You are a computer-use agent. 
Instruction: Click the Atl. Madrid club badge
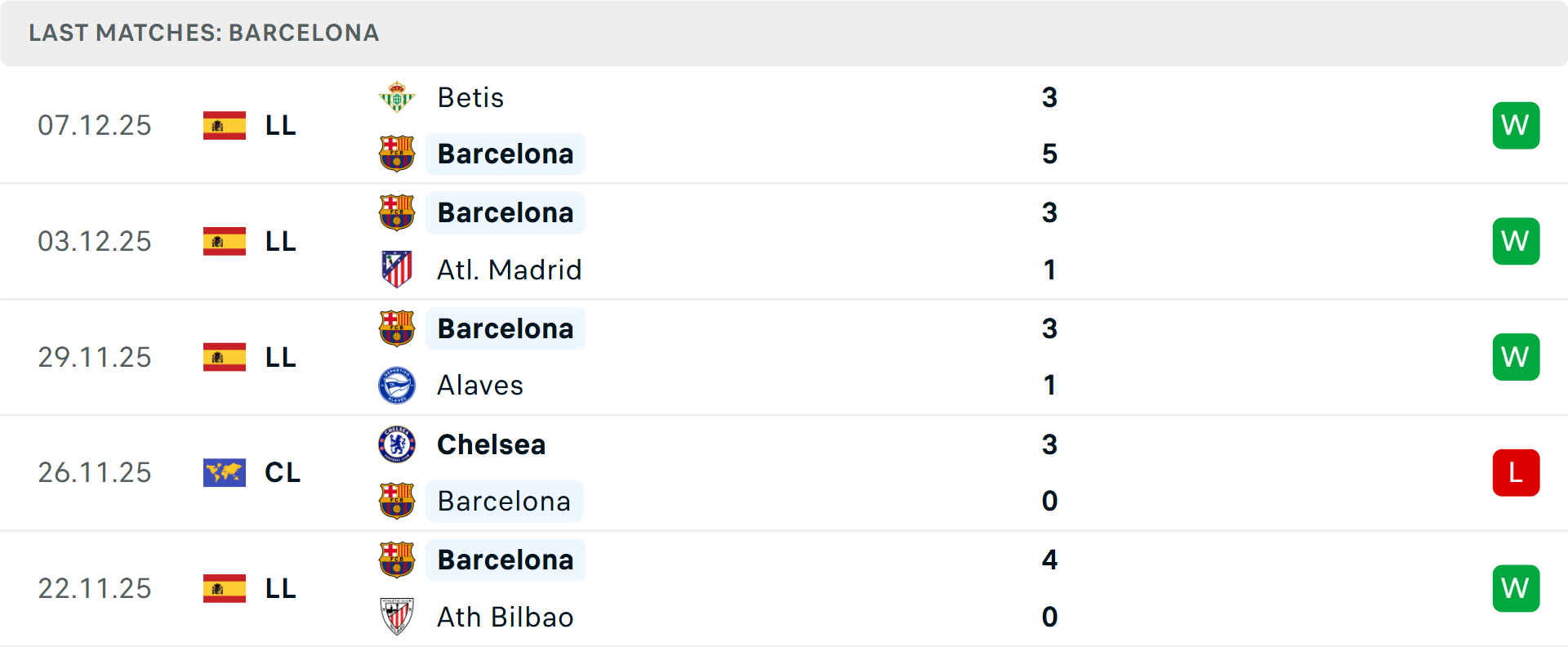tap(397, 270)
